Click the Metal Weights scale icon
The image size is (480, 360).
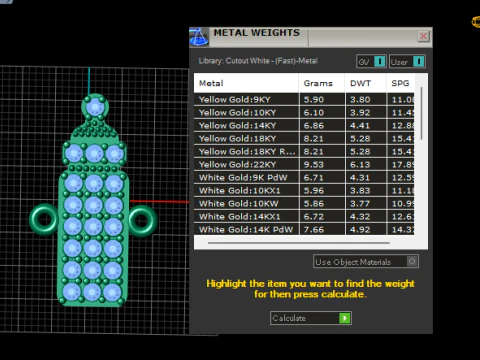pos(199,37)
